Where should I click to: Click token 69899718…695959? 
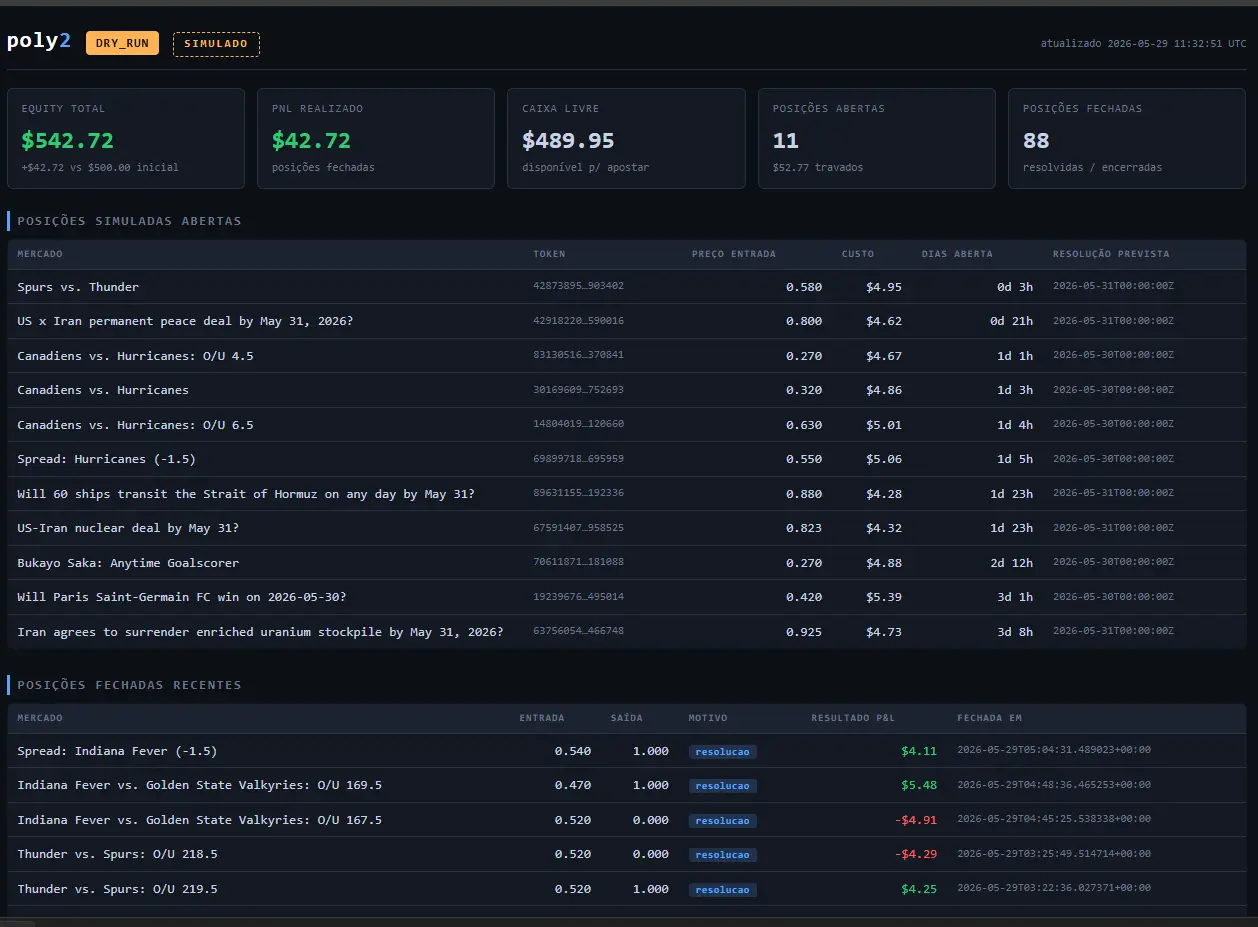pos(578,459)
